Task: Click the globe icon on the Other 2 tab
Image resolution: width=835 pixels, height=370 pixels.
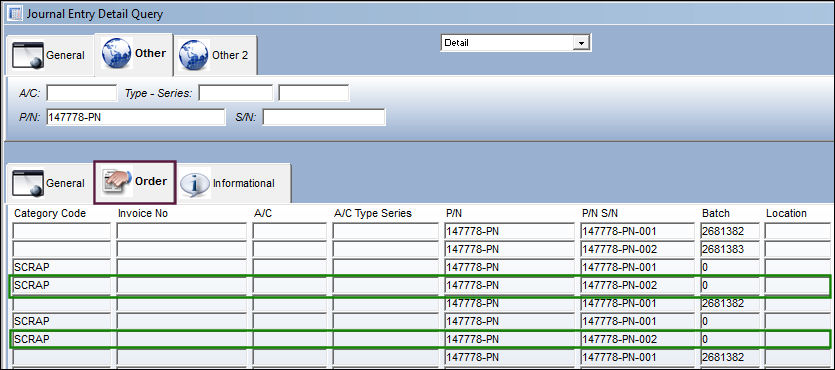Action: tap(193, 55)
